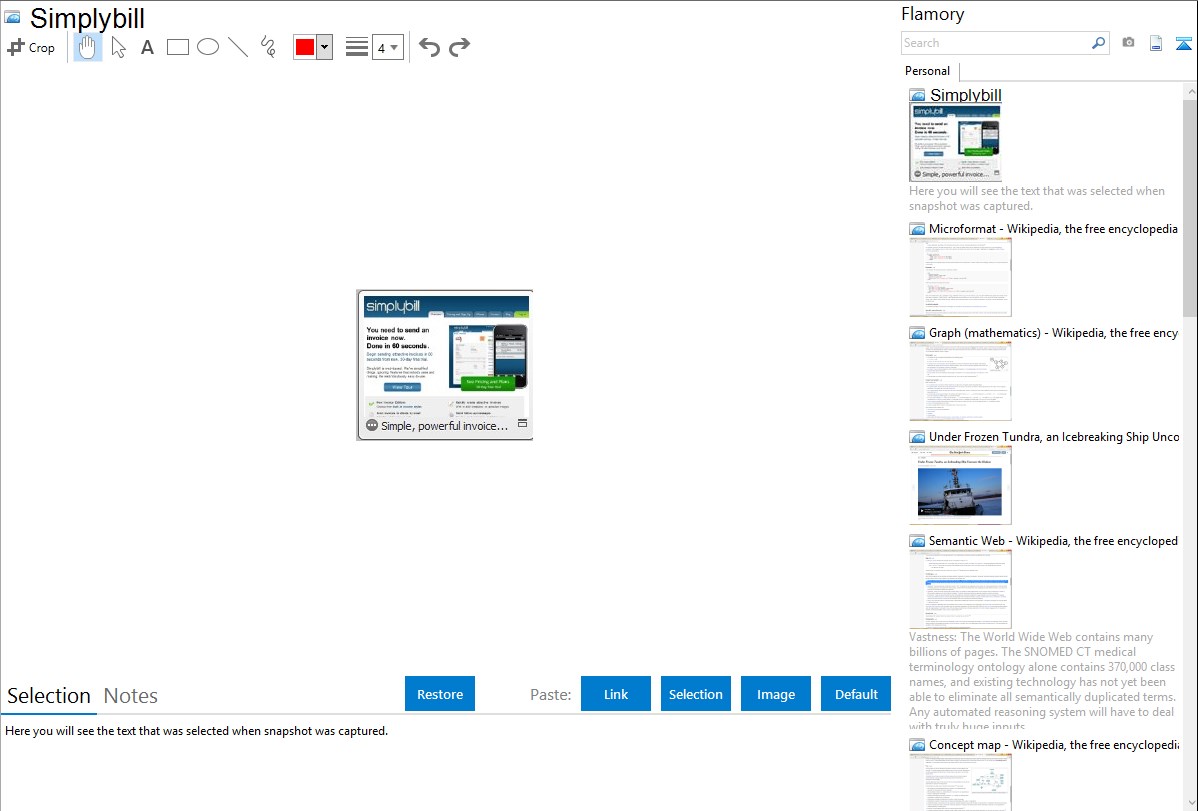Pick the text annotation tool

tap(147, 47)
